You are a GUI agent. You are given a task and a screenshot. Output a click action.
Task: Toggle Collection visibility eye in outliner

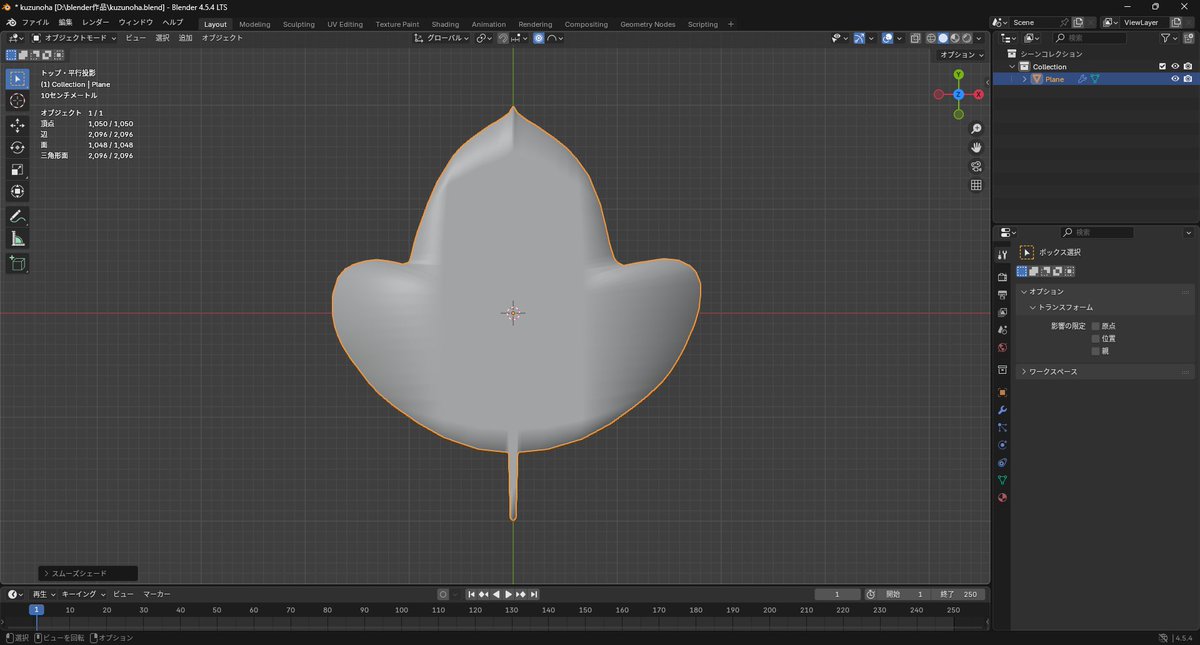coord(1175,66)
